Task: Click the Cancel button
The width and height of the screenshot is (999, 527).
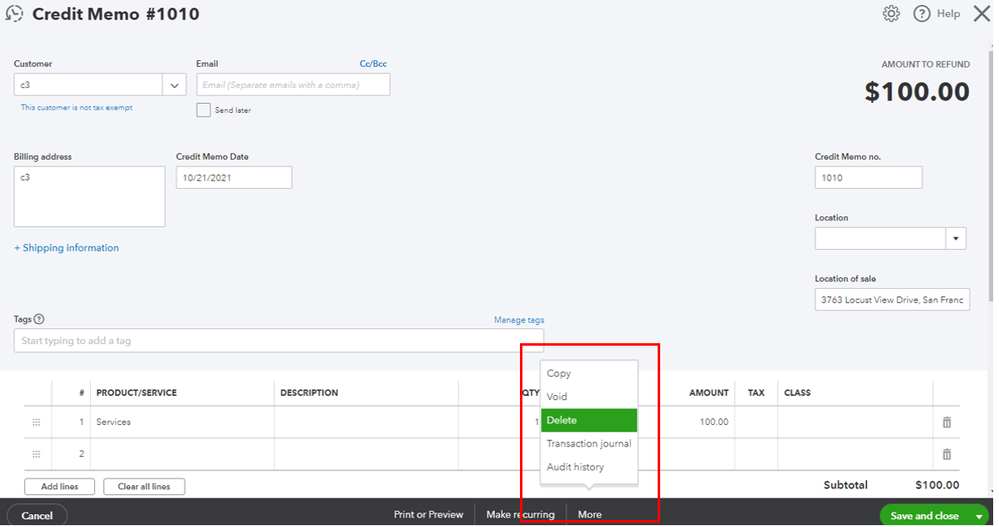Action: click(37, 515)
